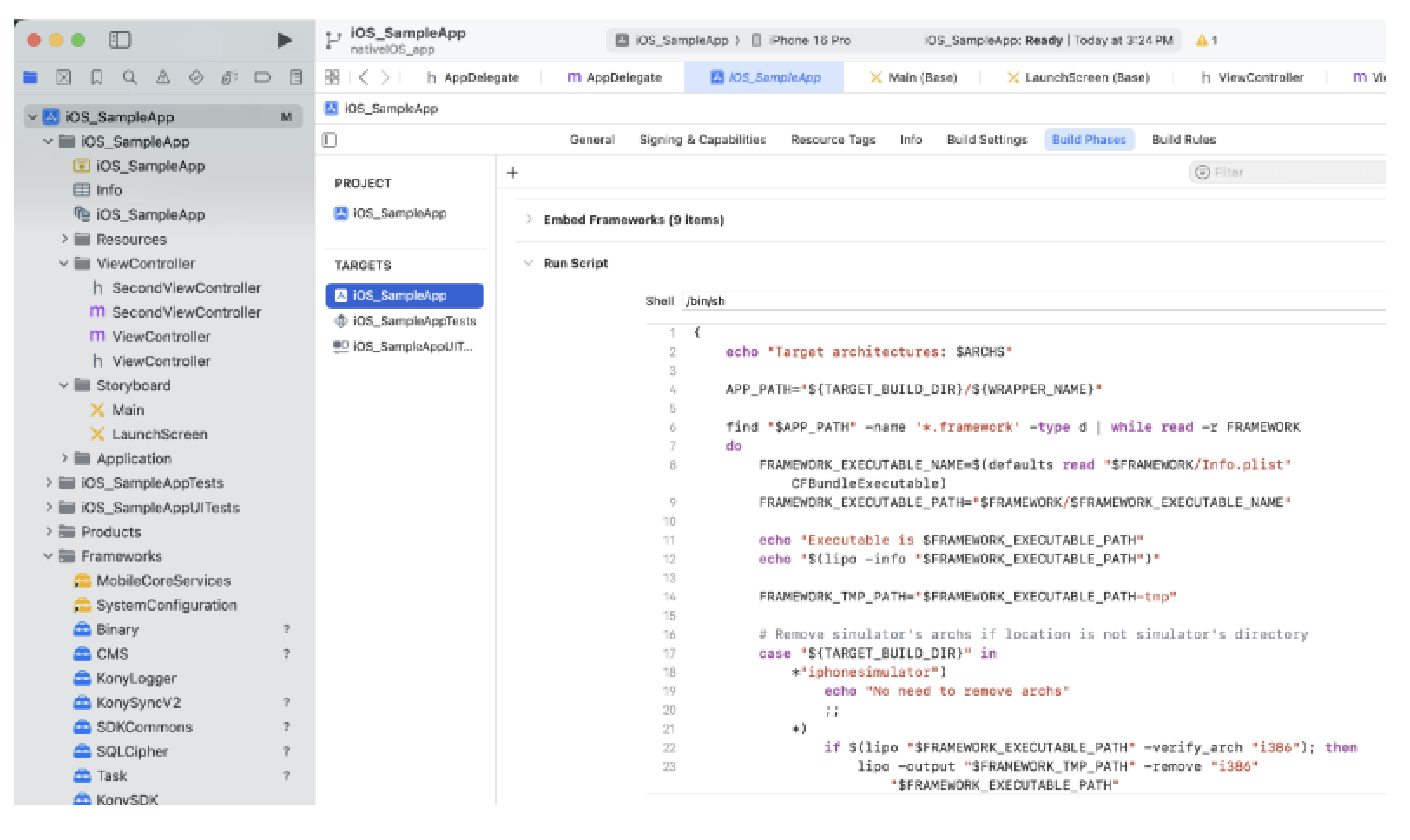Toggle the project and targets list sidebar
The image size is (1410, 840).
click(x=330, y=140)
